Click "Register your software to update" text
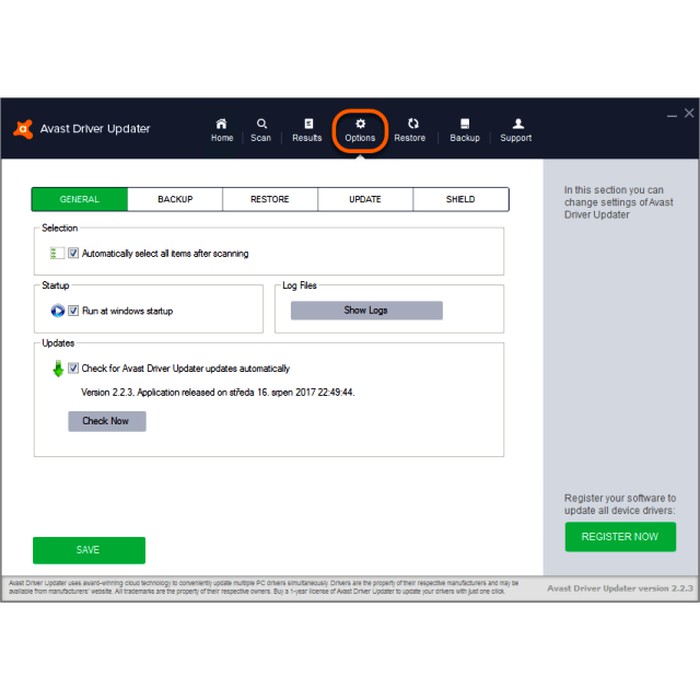This screenshot has width=700, height=700. point(620,504)
